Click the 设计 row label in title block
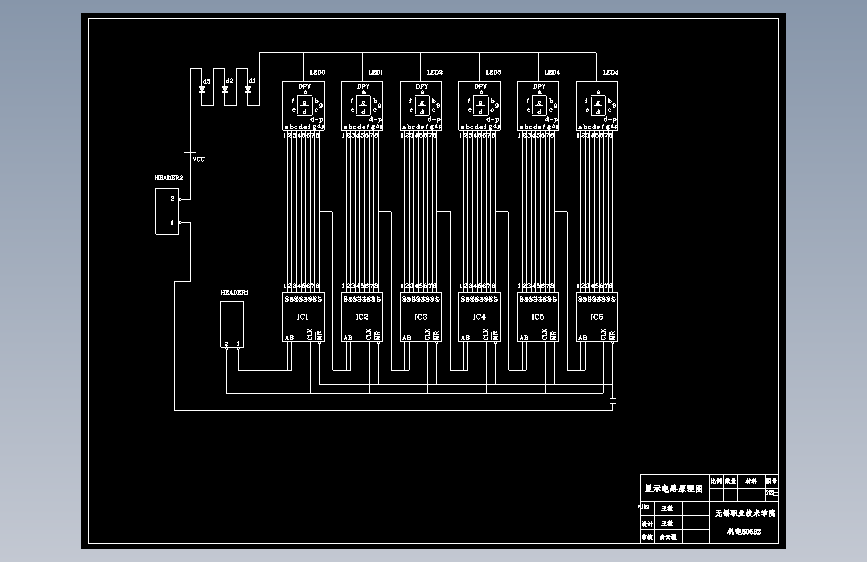 click(x=647, y=523)
